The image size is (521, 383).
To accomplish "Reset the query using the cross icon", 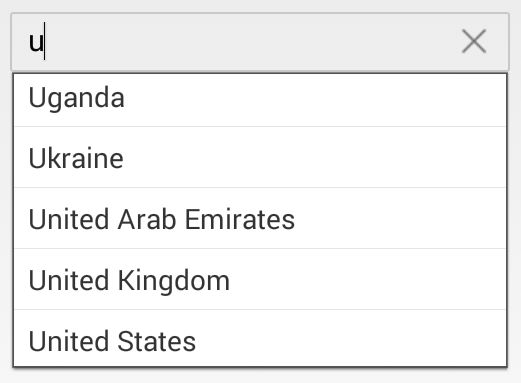I will (474, 41).
